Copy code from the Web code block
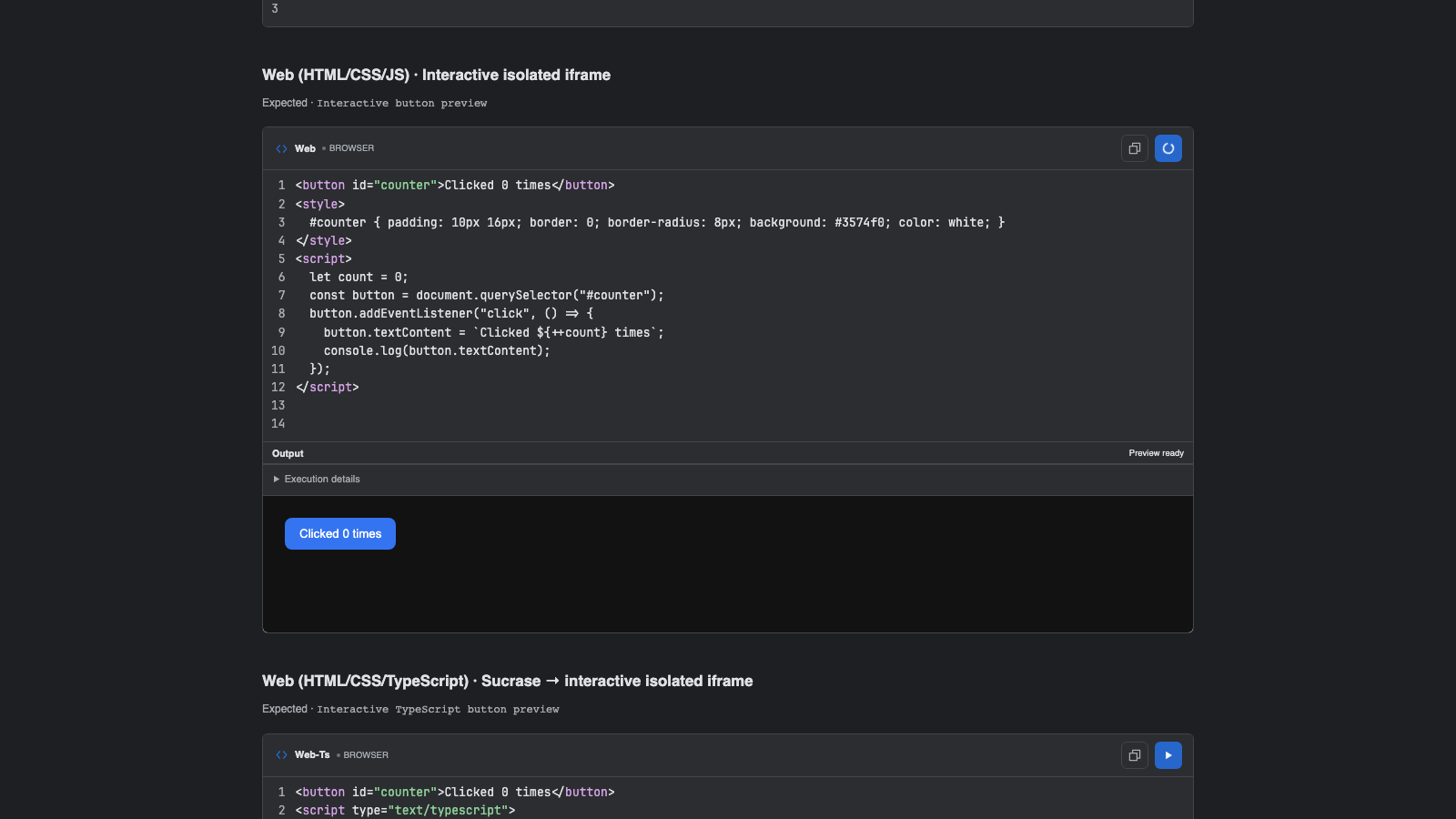This screenshot has width=1456, height=819. (x=1135, y=148)
